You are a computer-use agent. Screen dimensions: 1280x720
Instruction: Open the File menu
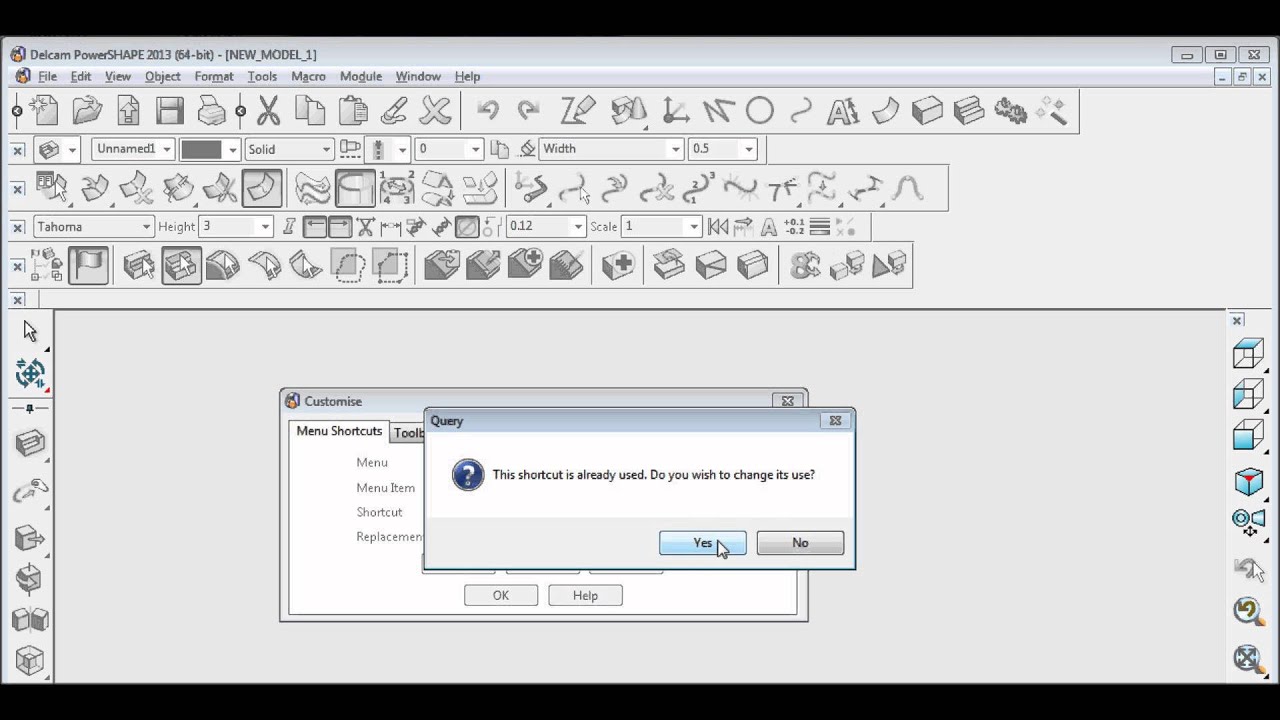[47, 76]
